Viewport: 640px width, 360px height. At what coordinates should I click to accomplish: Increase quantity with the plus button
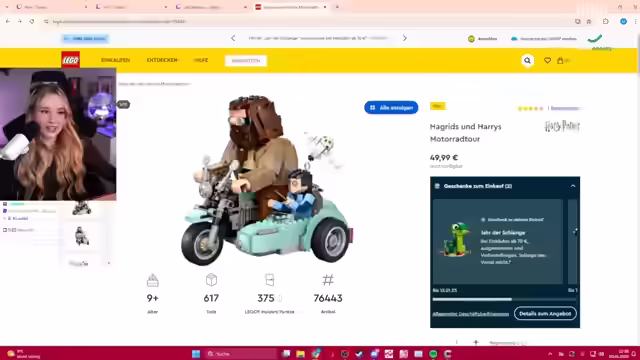click(476, 342)
